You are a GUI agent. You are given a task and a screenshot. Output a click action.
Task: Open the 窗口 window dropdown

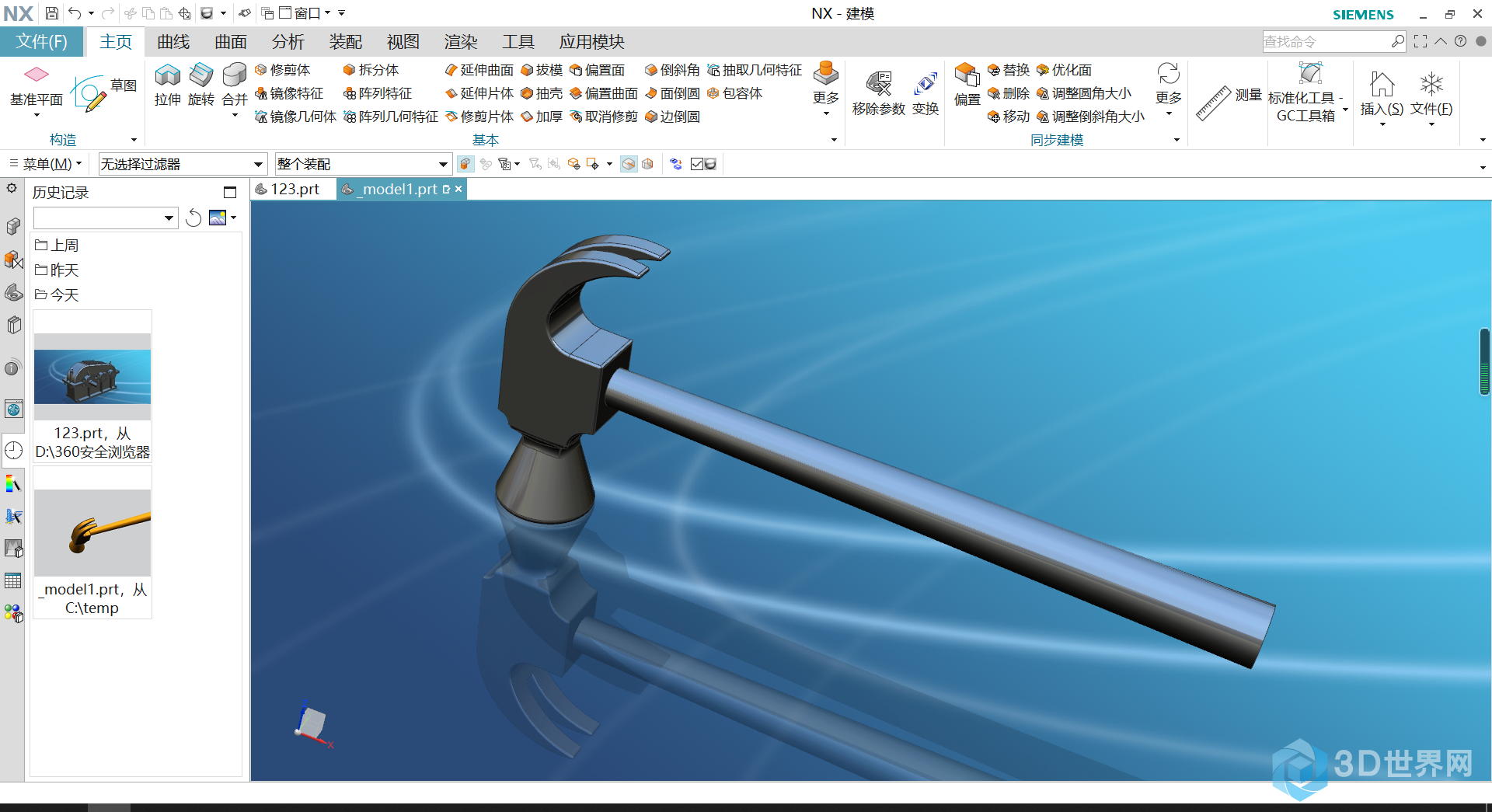coord(305,13)
